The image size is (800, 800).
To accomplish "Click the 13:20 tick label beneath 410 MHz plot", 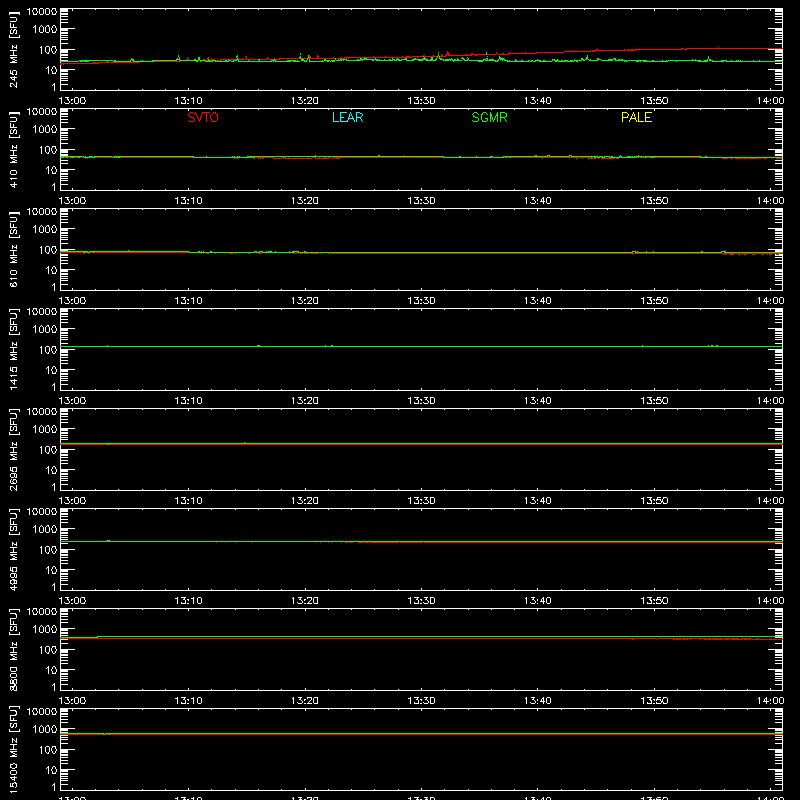I will [x=305, y=201].
